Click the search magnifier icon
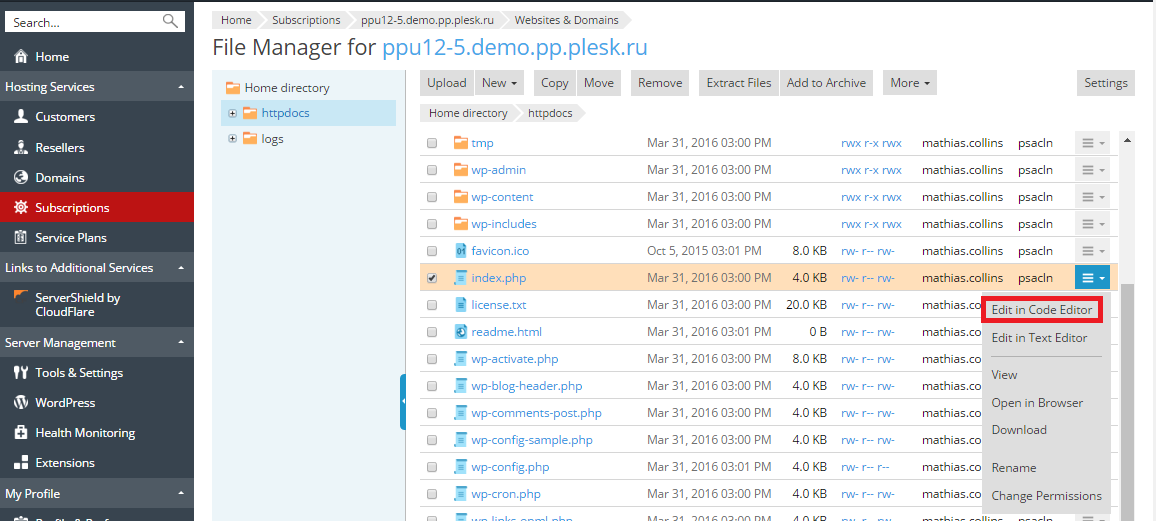This screenshot has width=1156, height=521. click(x=170, y=21)
